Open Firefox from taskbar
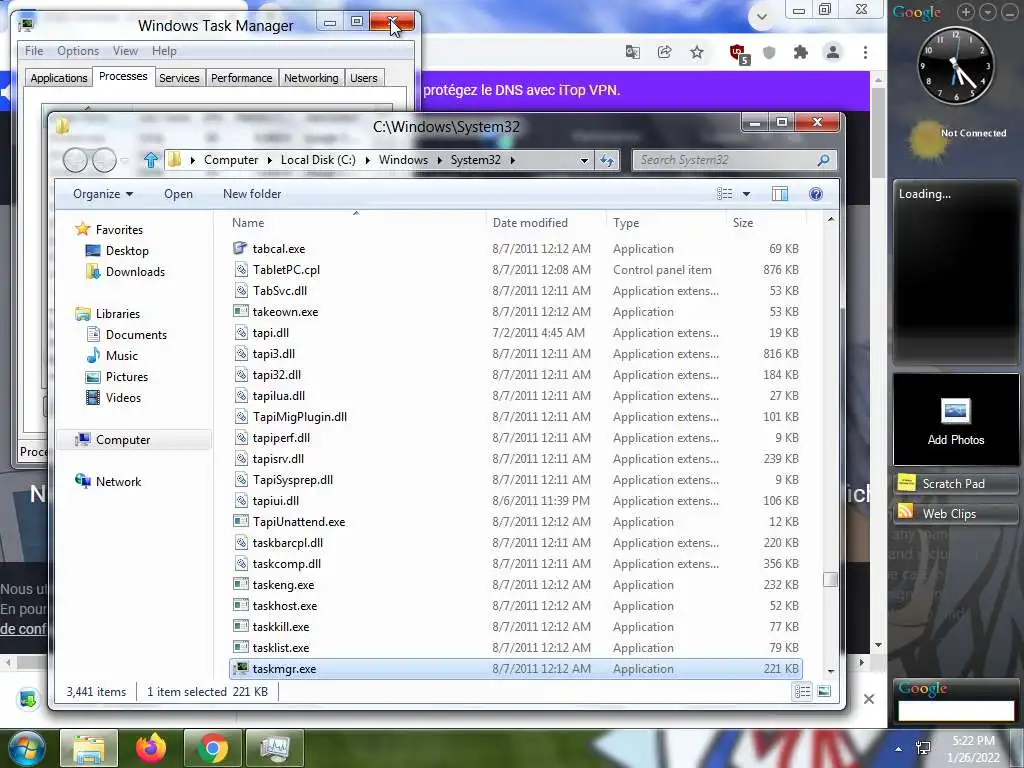1024x768 pixels. click(151, 748)
